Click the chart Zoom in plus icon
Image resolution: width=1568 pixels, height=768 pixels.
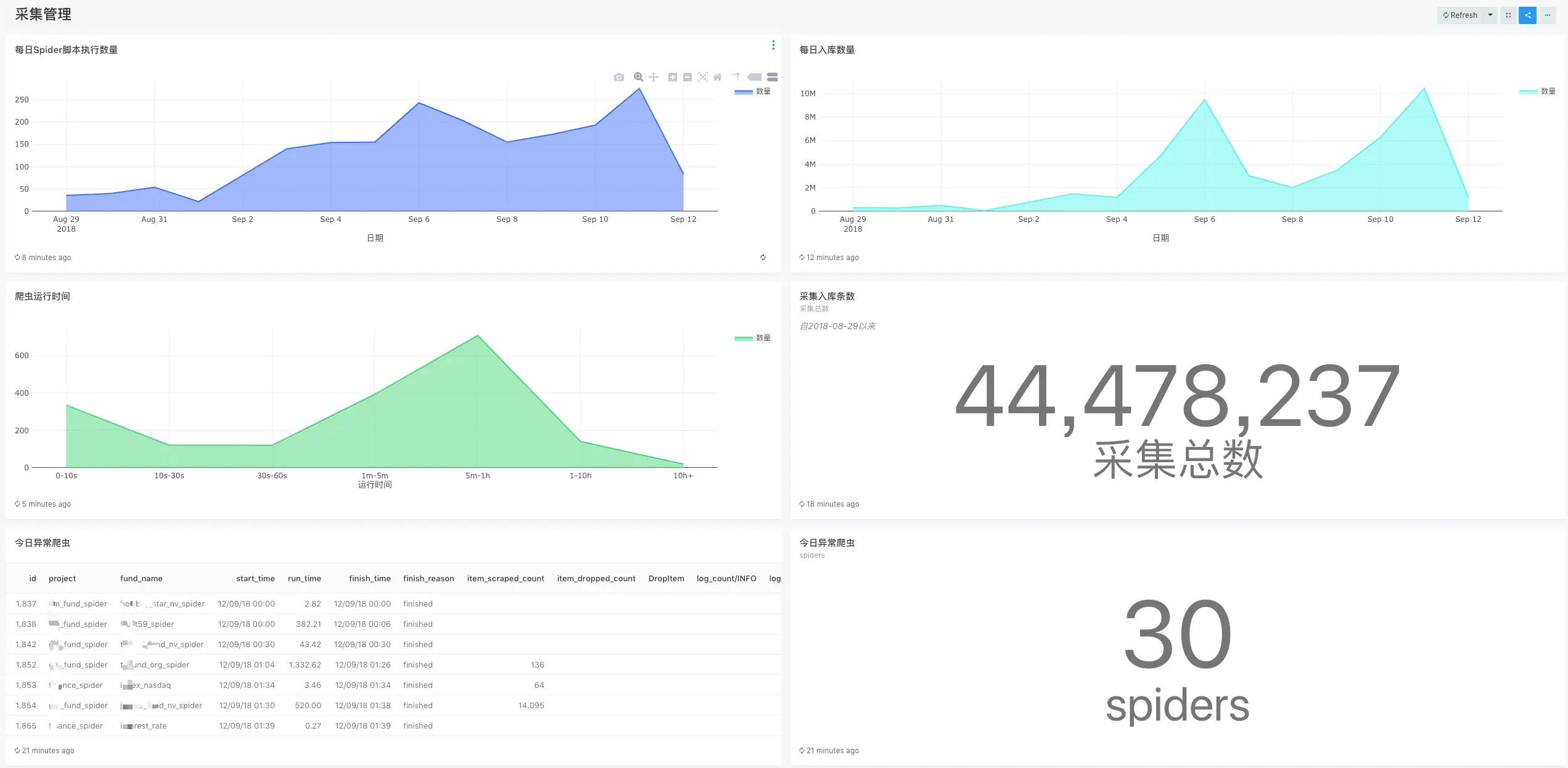click(673, 77)
